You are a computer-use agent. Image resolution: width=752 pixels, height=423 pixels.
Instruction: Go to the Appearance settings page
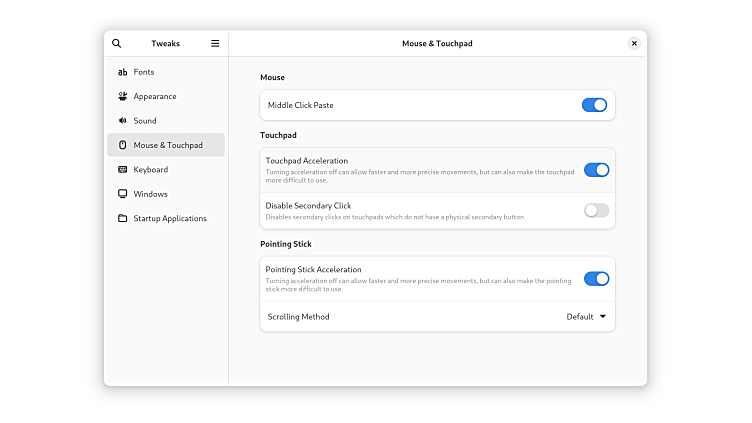coord(155,97)
